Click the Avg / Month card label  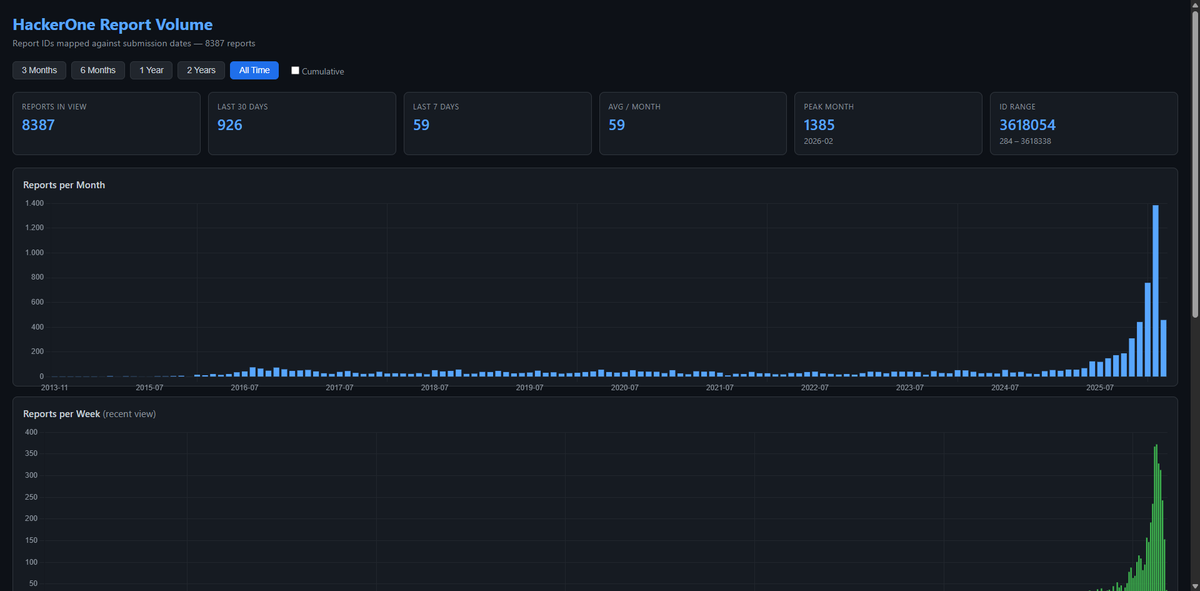point(634,106)
